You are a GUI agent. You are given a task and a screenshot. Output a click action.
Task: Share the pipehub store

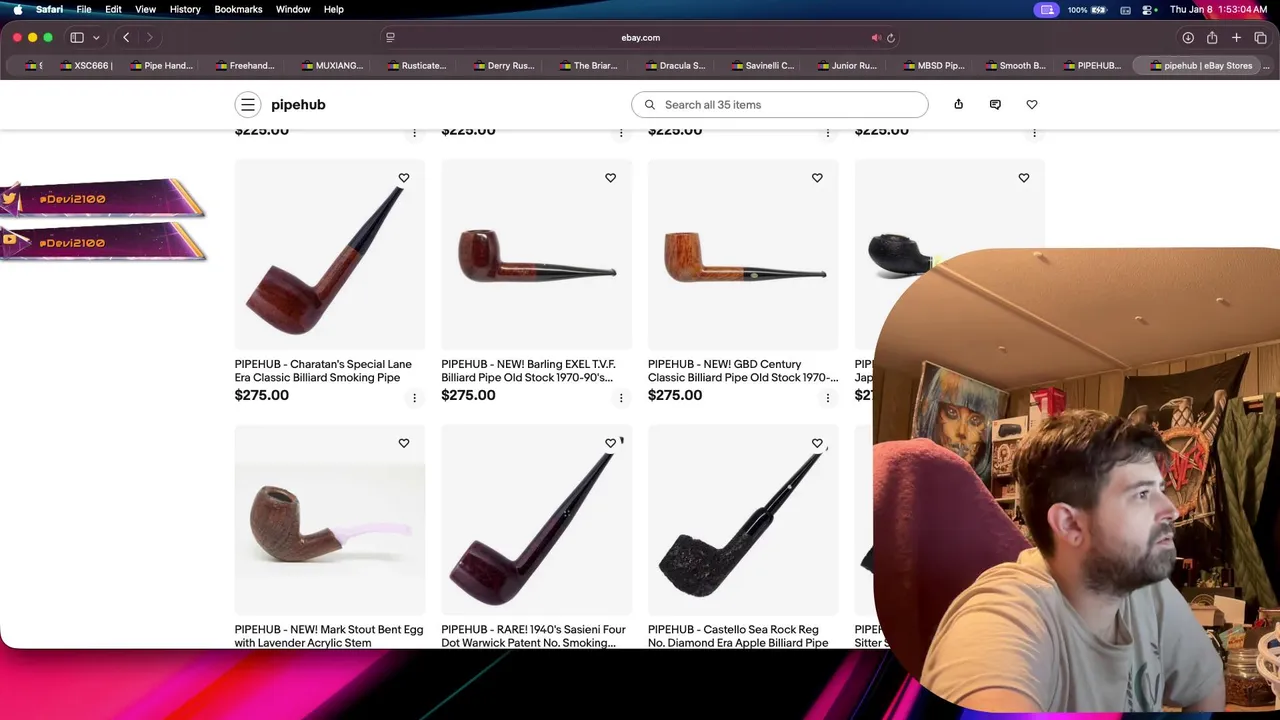pos(958,105)
